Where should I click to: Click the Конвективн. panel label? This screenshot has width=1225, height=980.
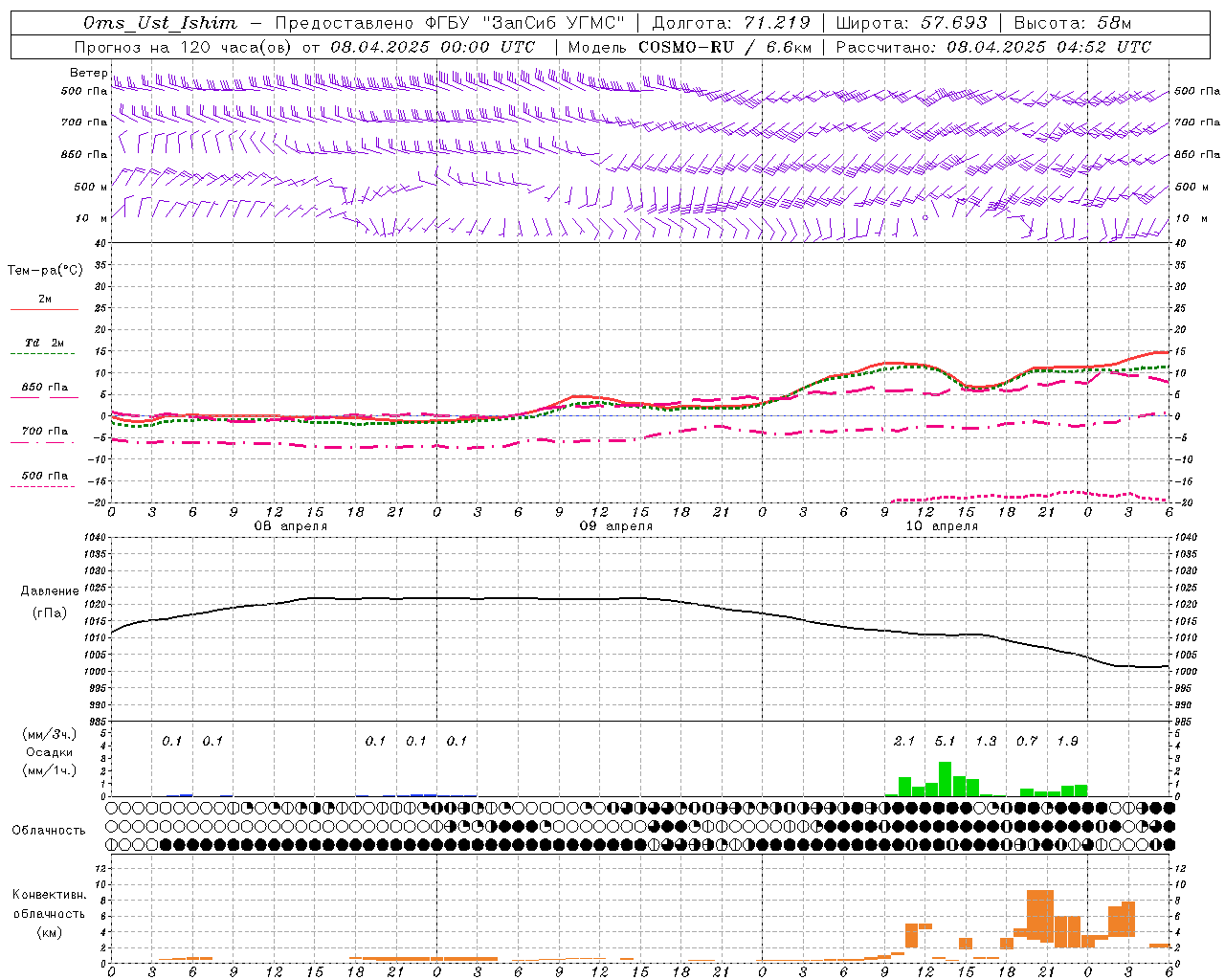[x=50, y=895]
